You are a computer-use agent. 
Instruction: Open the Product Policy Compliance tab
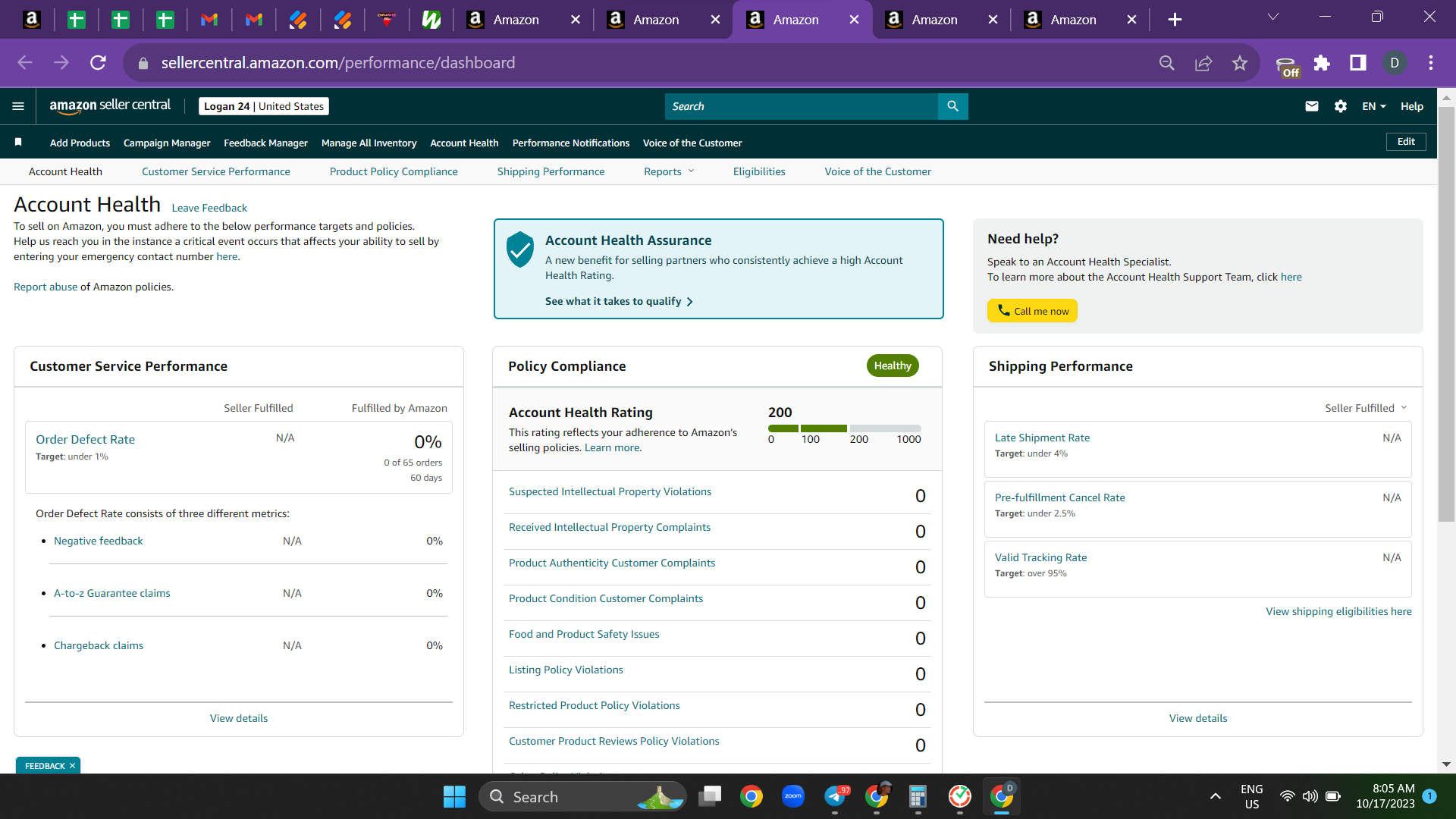pyautogui.click(x=394, y=171)
